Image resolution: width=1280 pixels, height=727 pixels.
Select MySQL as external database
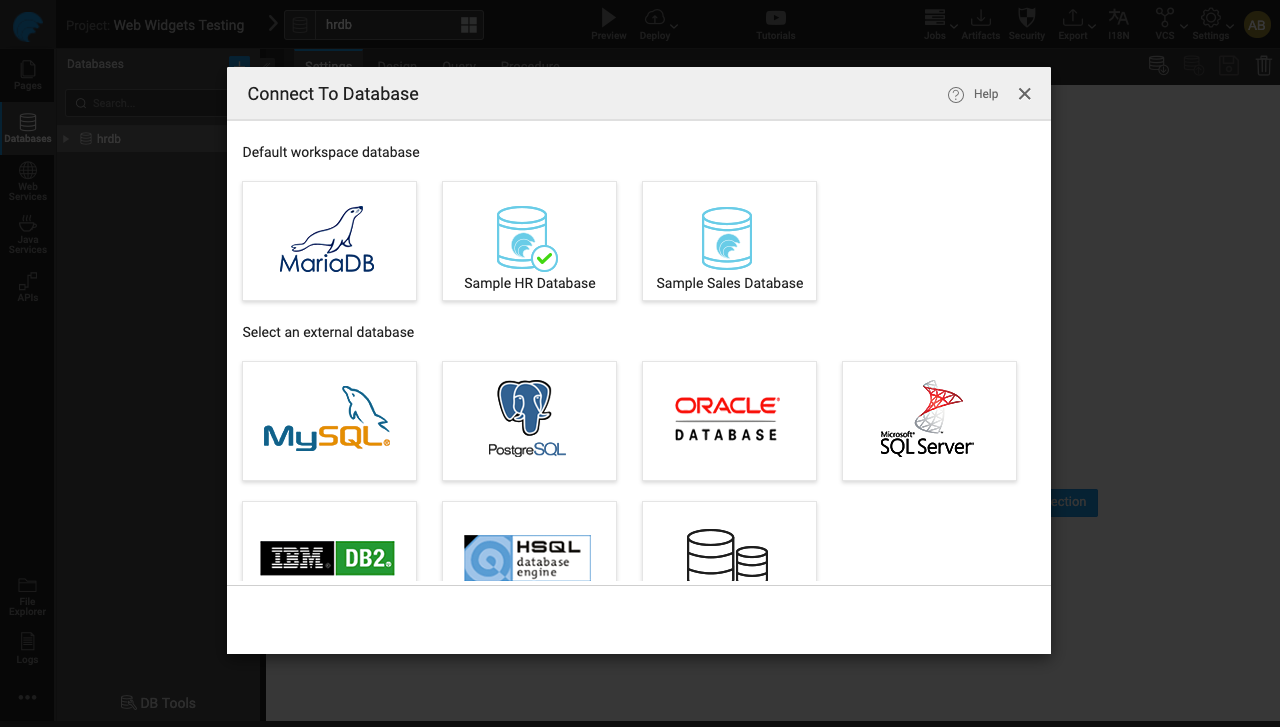pos(329,421)
